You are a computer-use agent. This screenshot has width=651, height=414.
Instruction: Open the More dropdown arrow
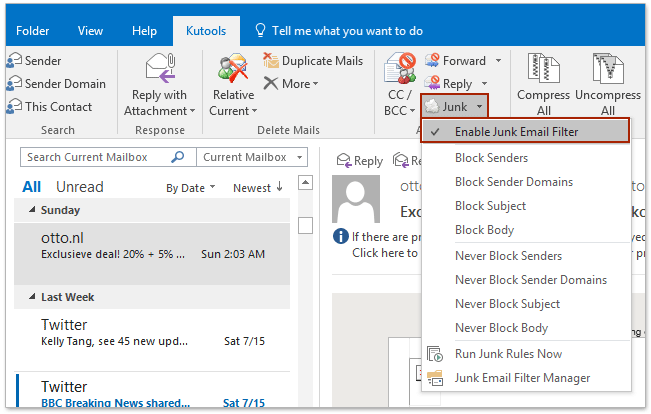pyautogui.click(x=316, y=84)
